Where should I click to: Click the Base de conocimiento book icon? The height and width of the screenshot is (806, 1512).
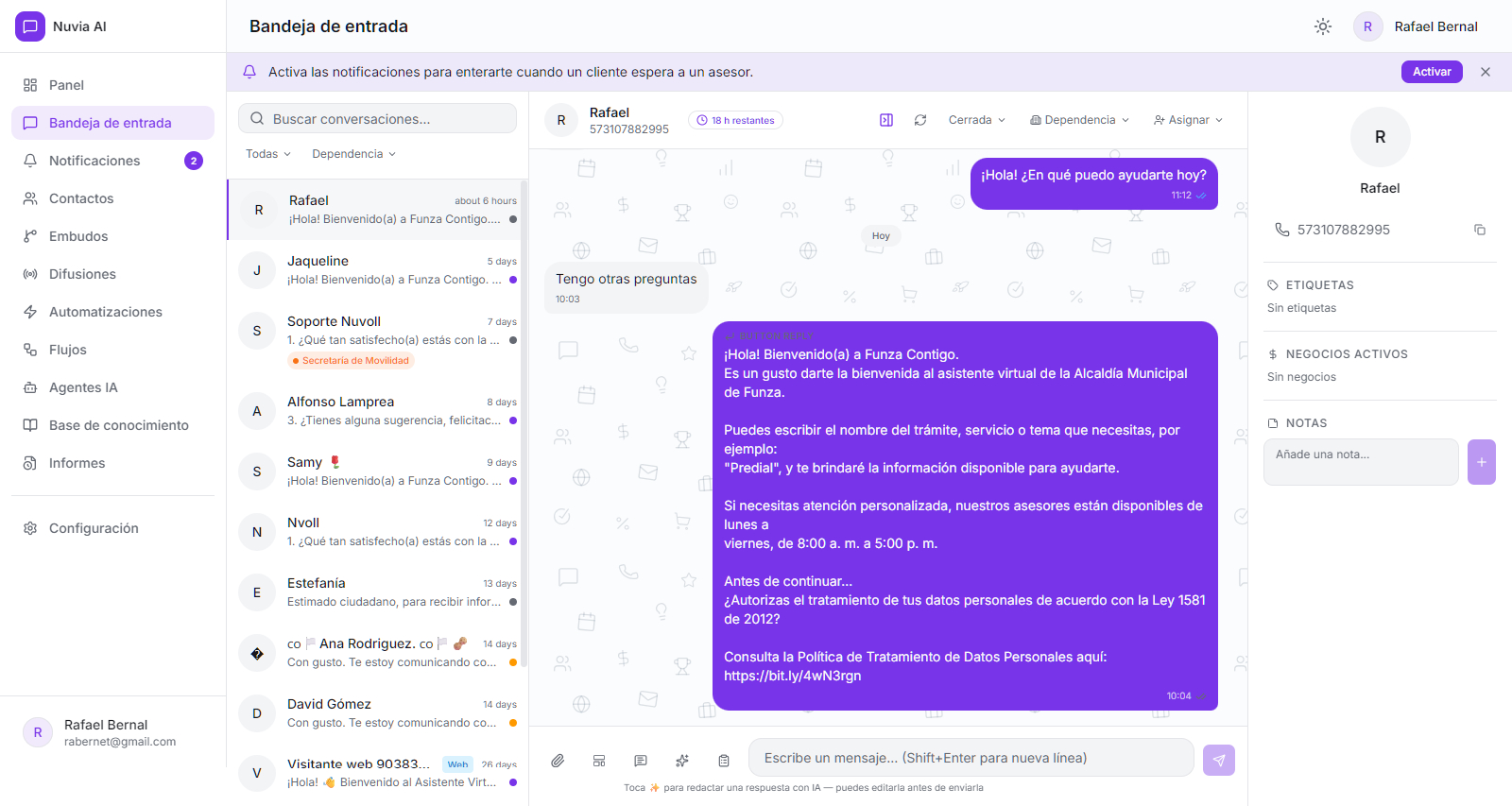(x=30, y=425)
